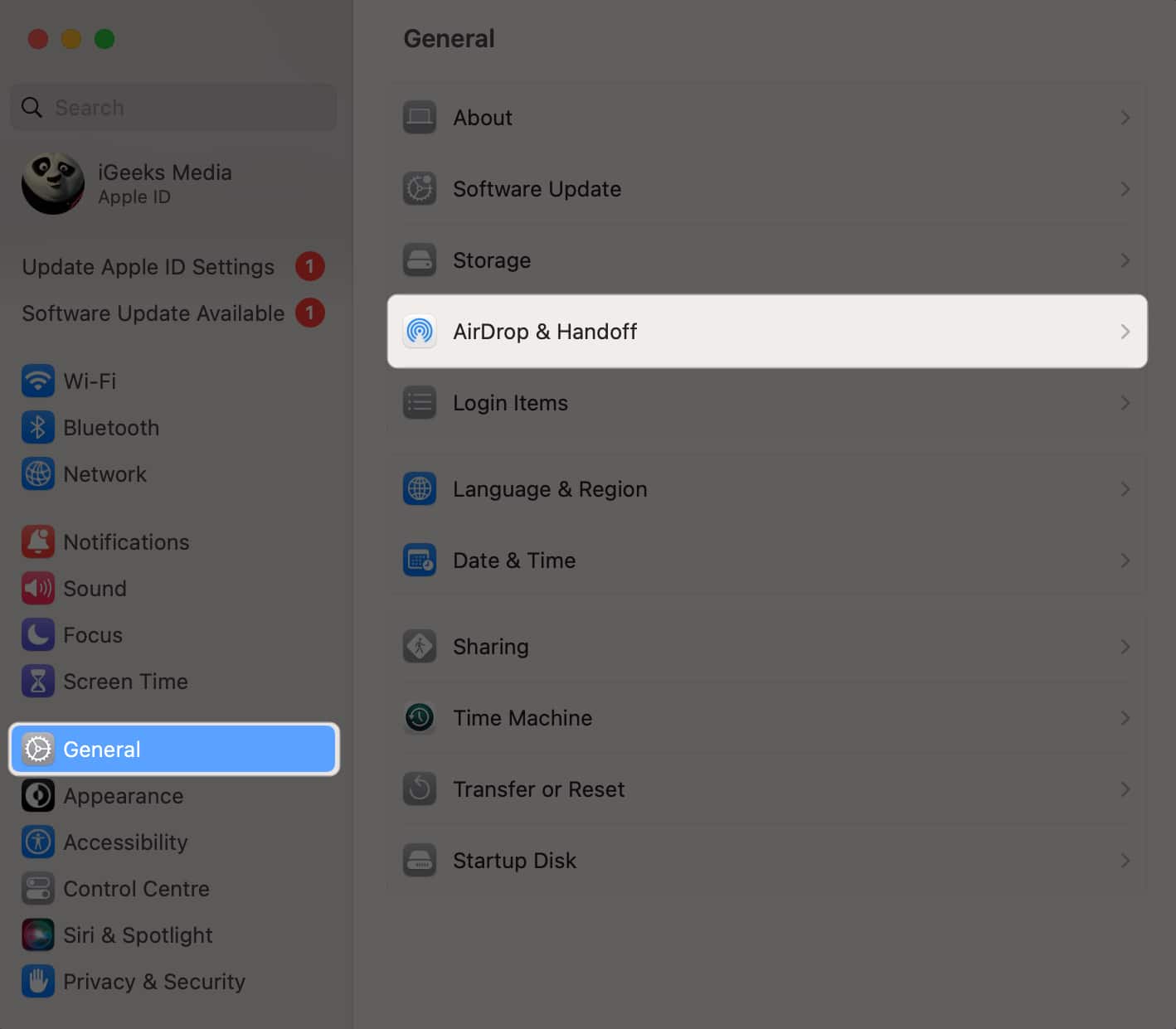The height and width of the screenshot is (1029, 1176).
Task: Open Time Machine label
Action: pyautogui.click(x=522, y=718)
